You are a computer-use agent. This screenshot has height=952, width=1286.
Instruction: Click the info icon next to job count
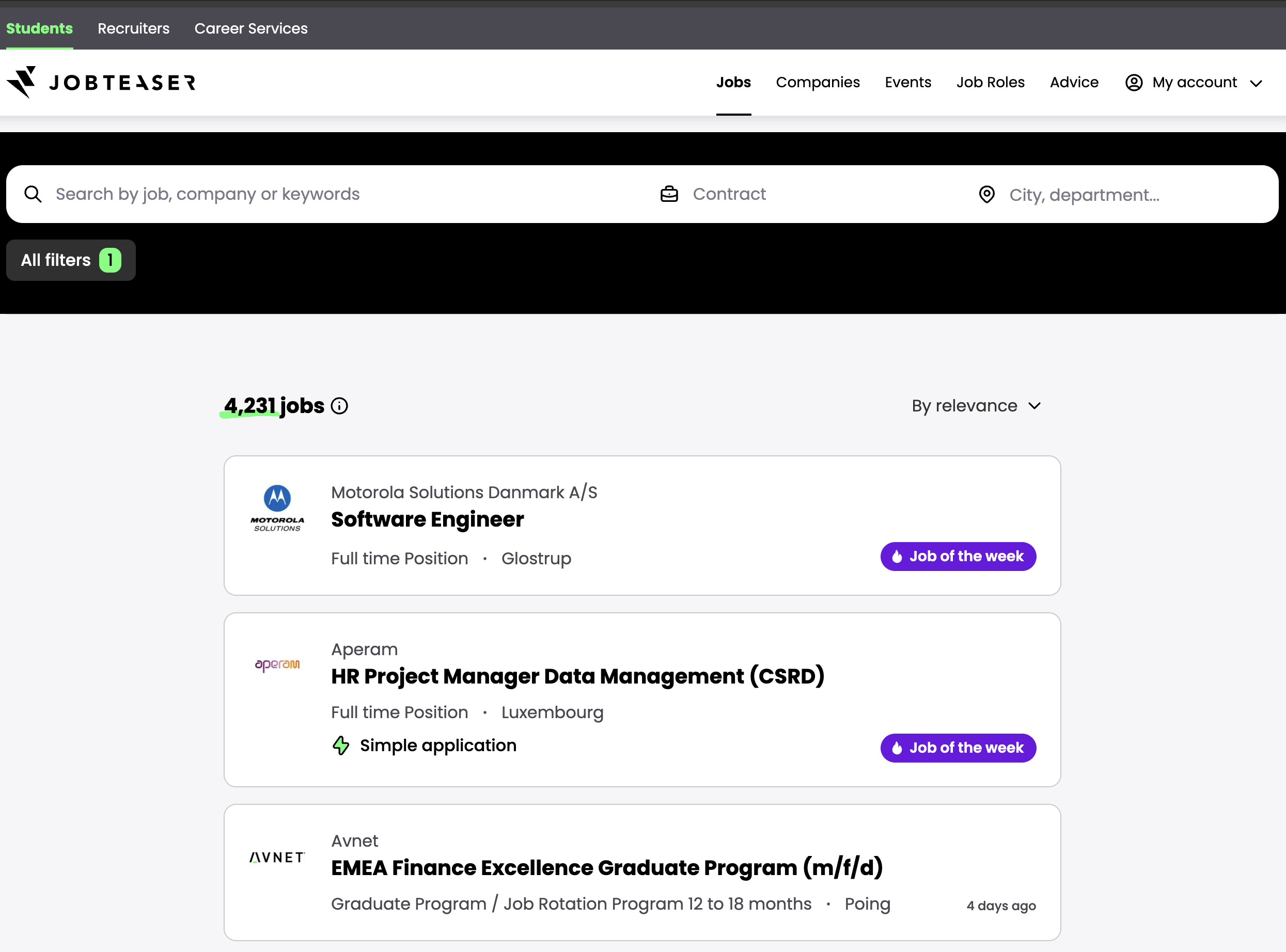pyautogui.click(x=339, y=406)
